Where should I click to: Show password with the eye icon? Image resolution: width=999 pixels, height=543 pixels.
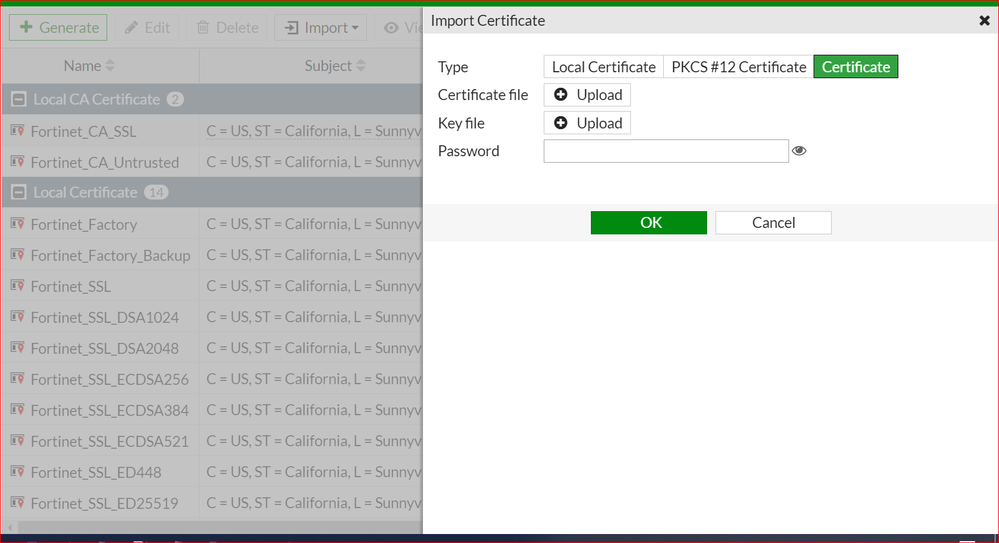coord(799,151)
